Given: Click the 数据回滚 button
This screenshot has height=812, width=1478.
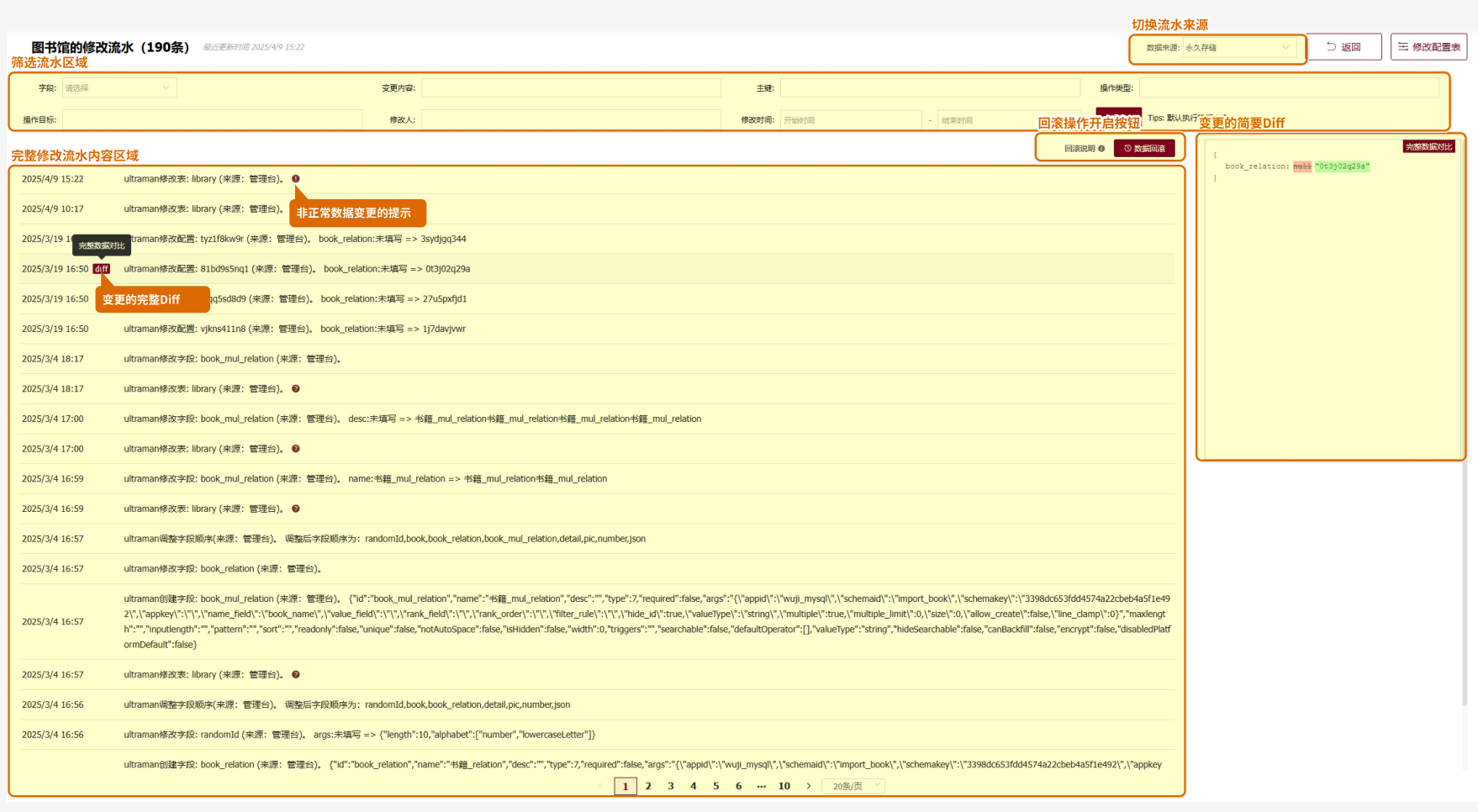Looking at the screenshot, I should (1144, 149).
